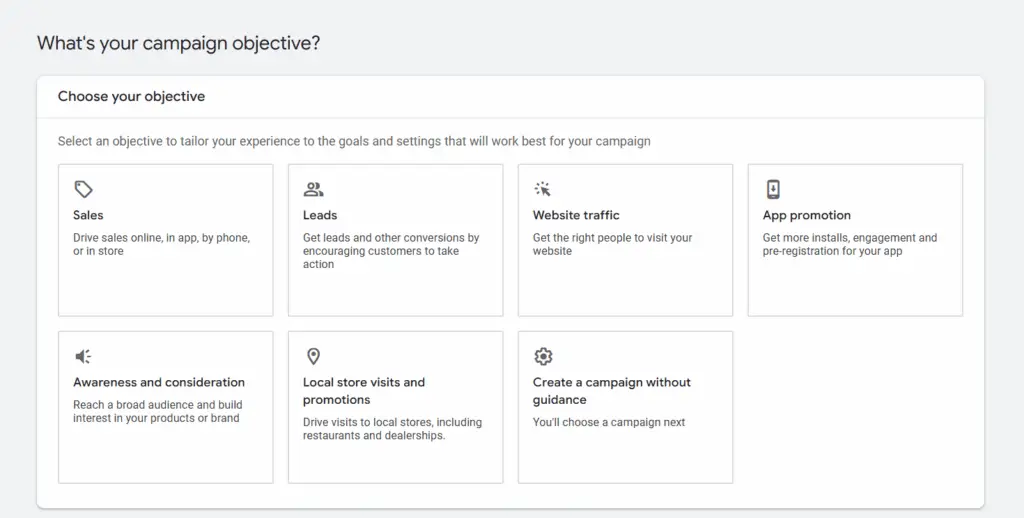
Task: Click 'Get leads and other conversions' description
Action: tap(391, 251)
